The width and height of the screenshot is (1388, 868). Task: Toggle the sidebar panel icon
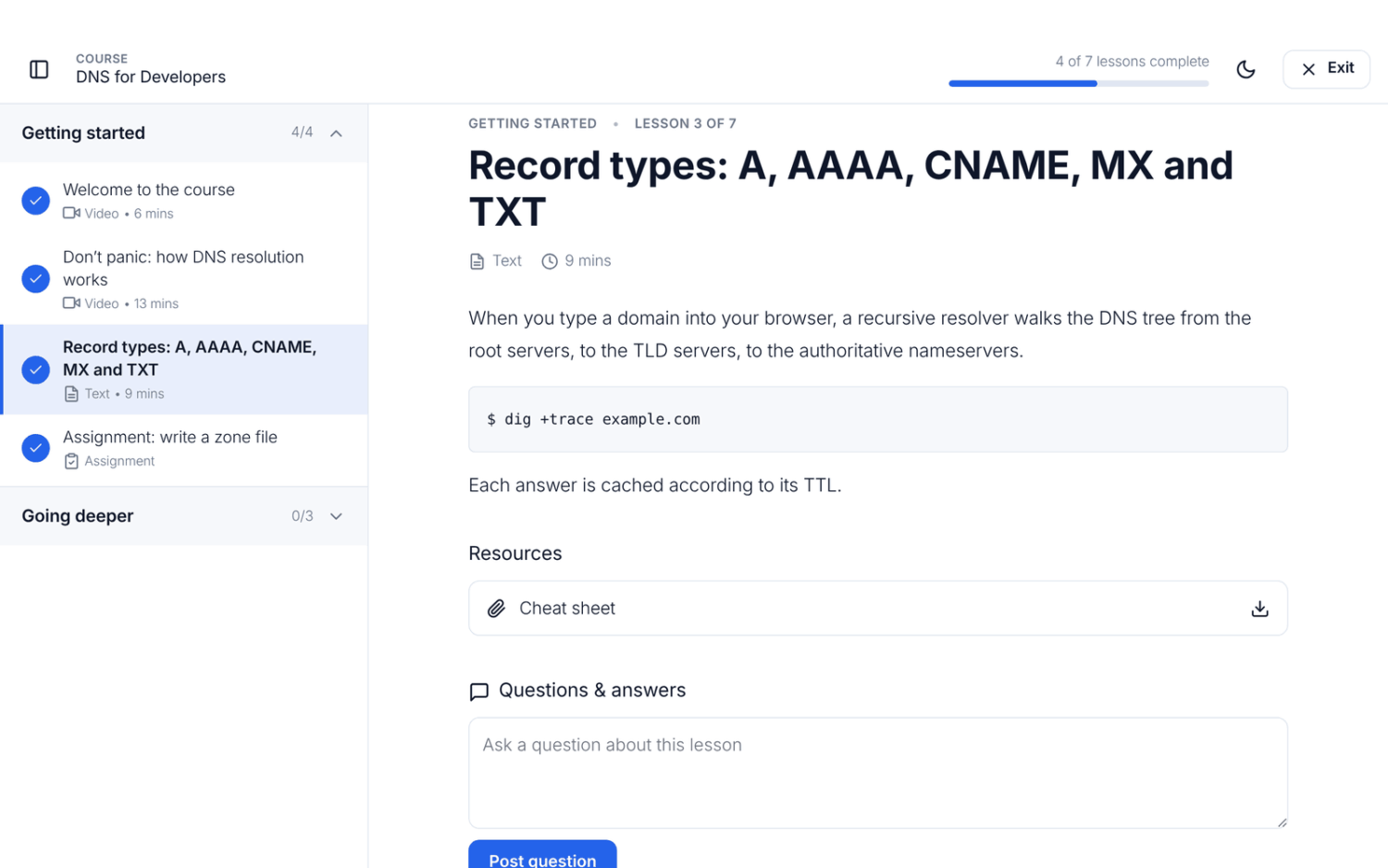pos(39,69)
